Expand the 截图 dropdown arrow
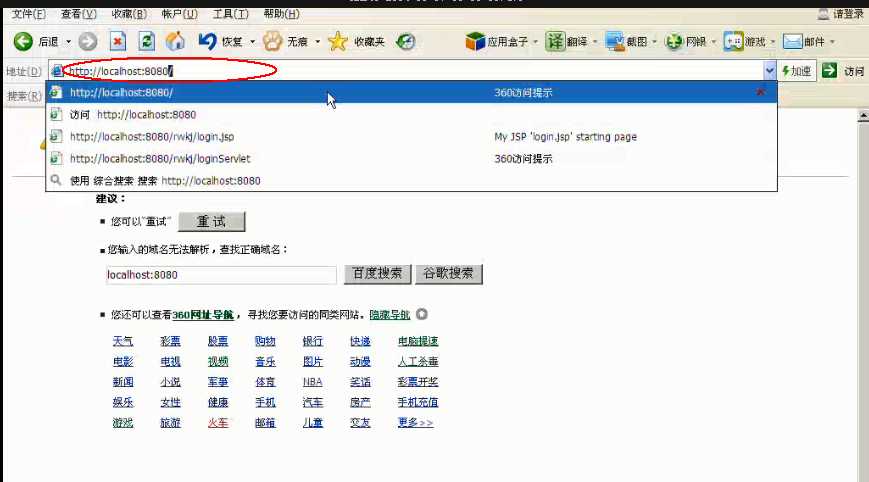869x482 pixels. pos(655,42)
